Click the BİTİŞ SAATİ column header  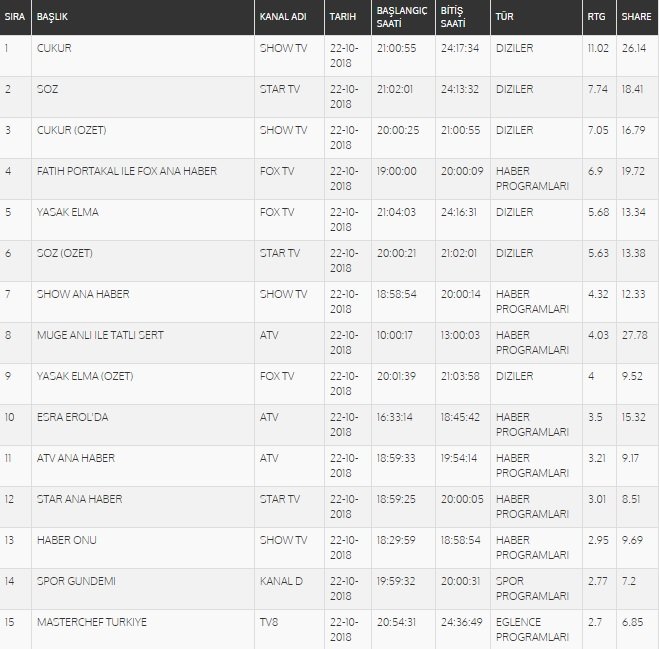tap(452, 18)
